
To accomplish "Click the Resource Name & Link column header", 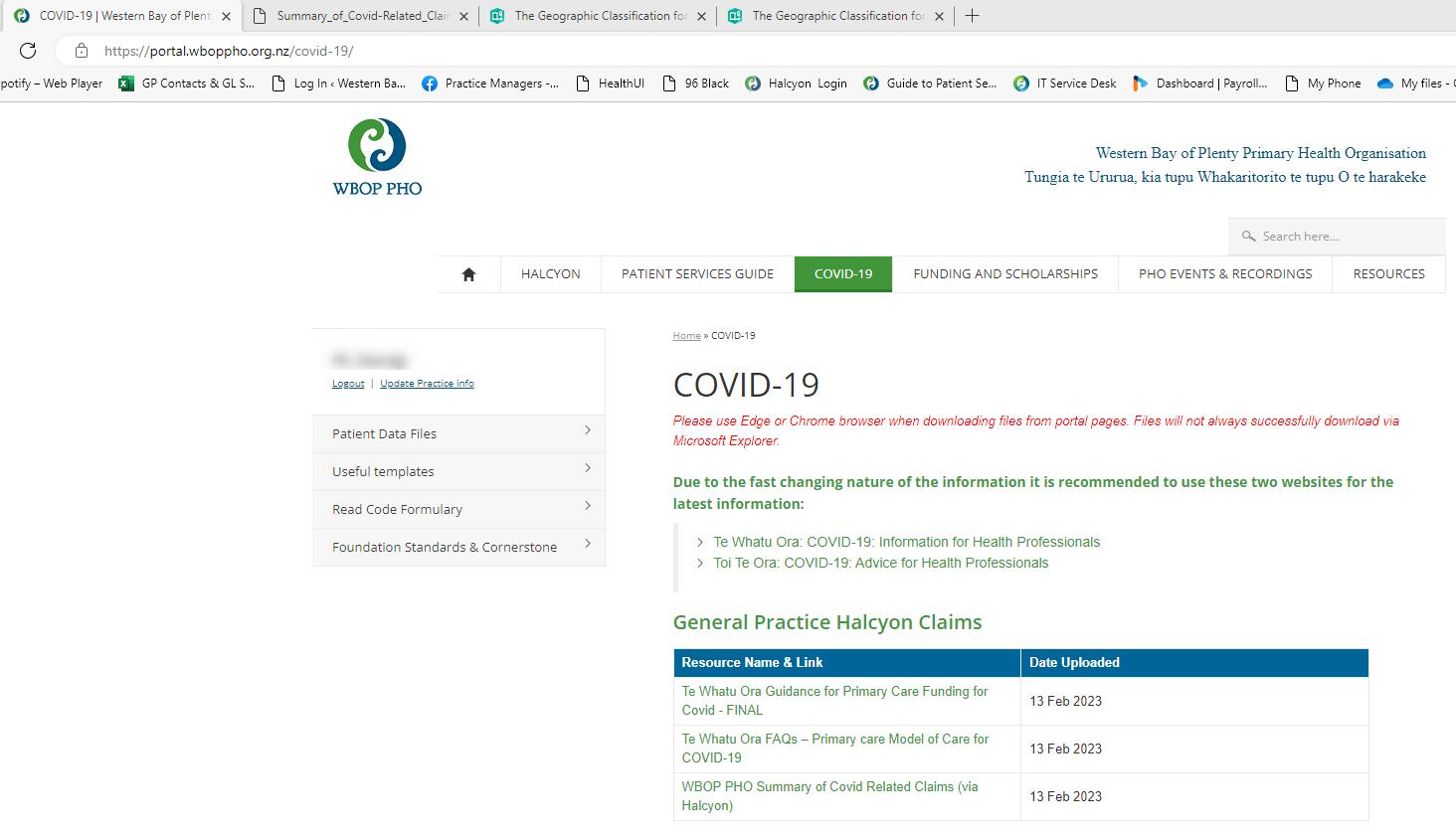I will [x=847, y=662].
